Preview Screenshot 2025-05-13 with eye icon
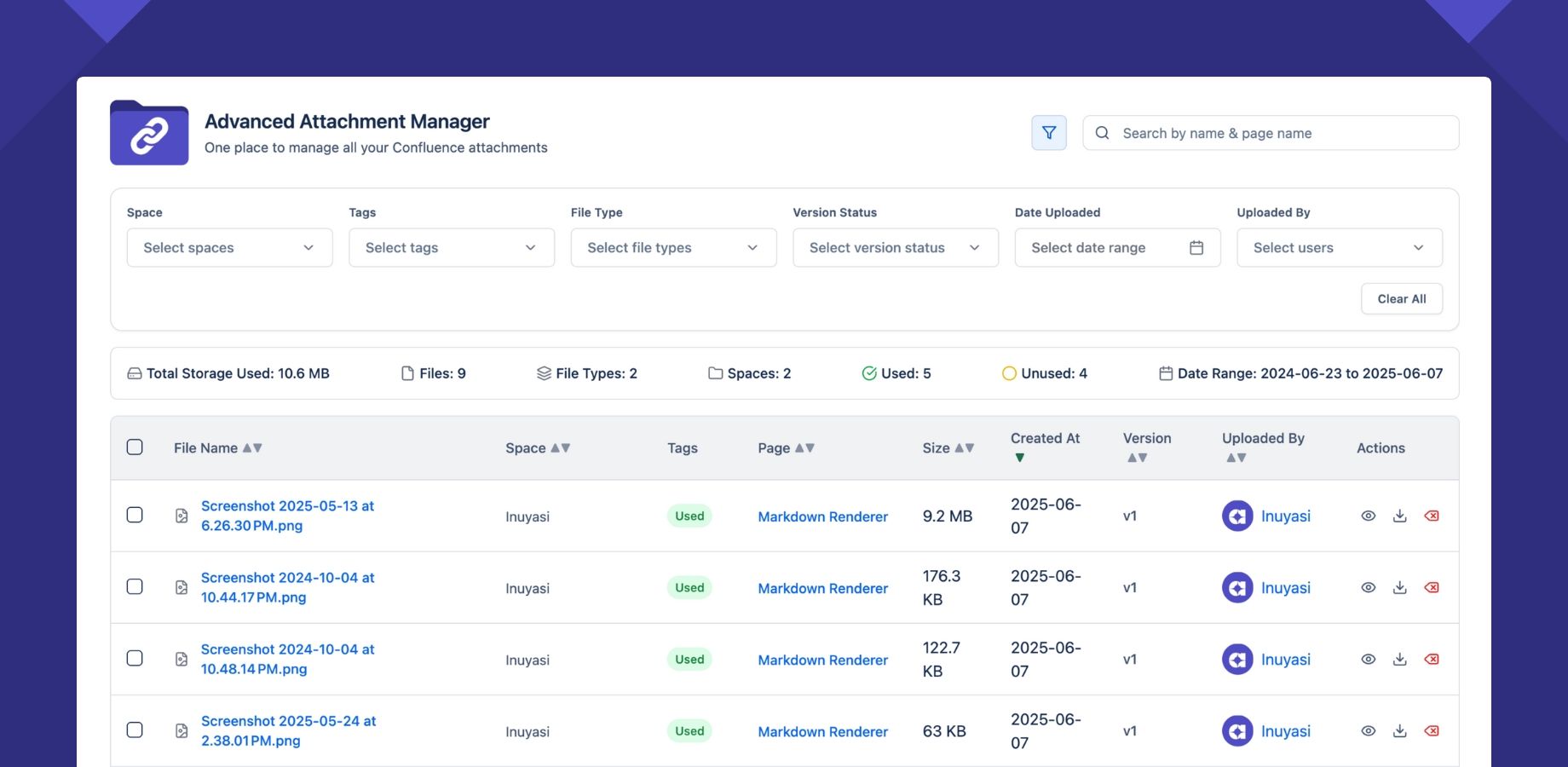This screenshot has width=1568, height=767. (1369, 516)
